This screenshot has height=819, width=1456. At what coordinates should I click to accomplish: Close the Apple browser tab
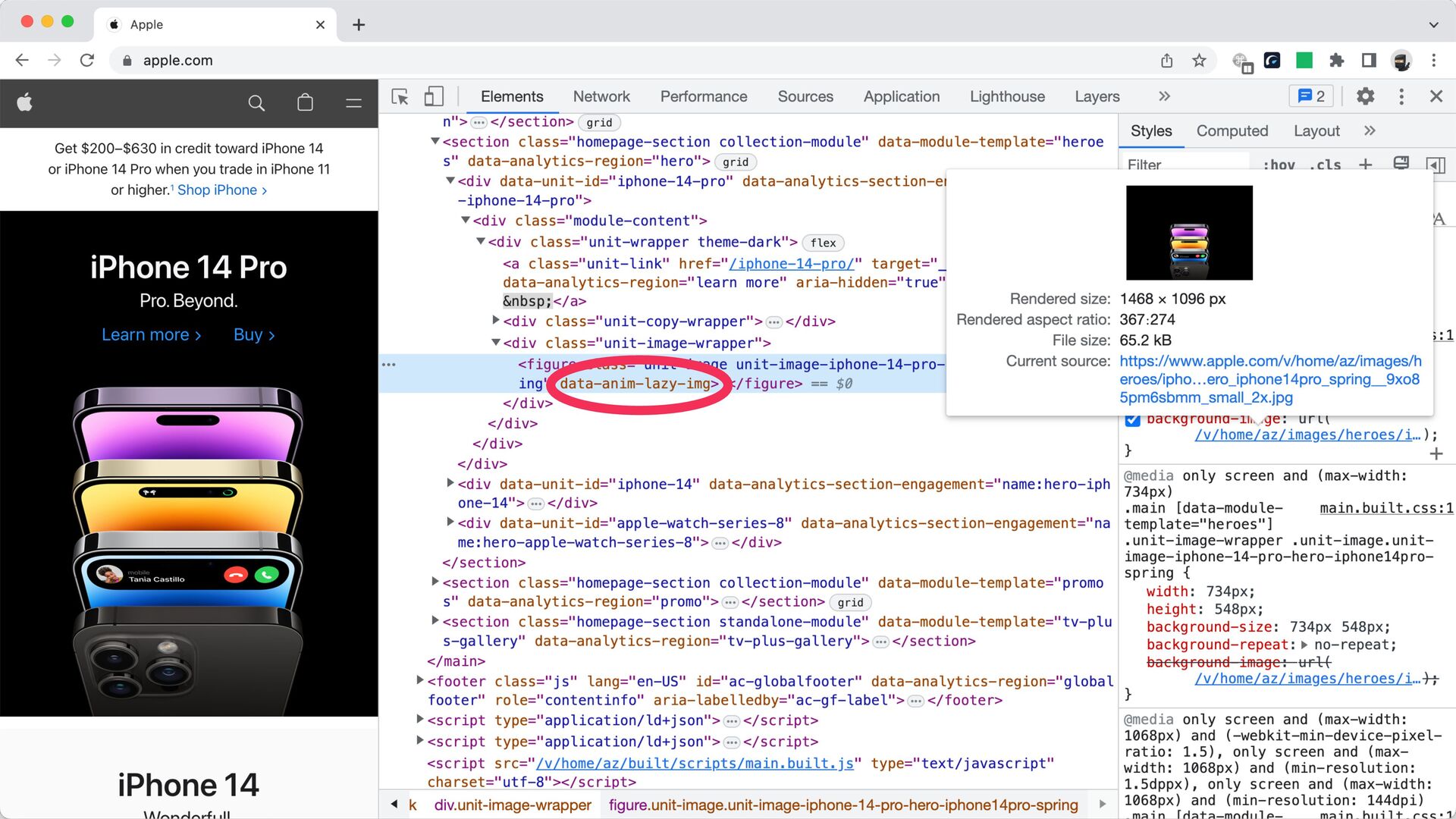pyautogui.click(x=320, y=24)
